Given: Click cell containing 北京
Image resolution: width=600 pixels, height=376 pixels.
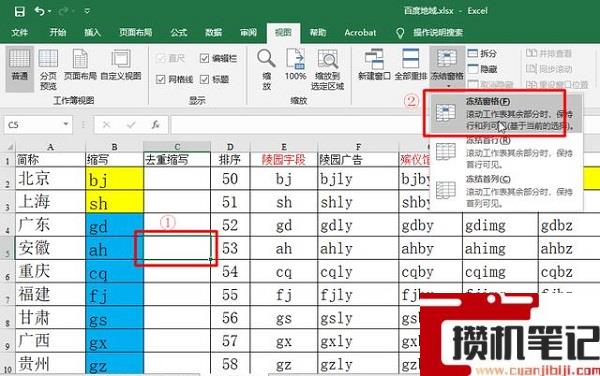Looking at the screenshot, I should (x=50, y=179).
